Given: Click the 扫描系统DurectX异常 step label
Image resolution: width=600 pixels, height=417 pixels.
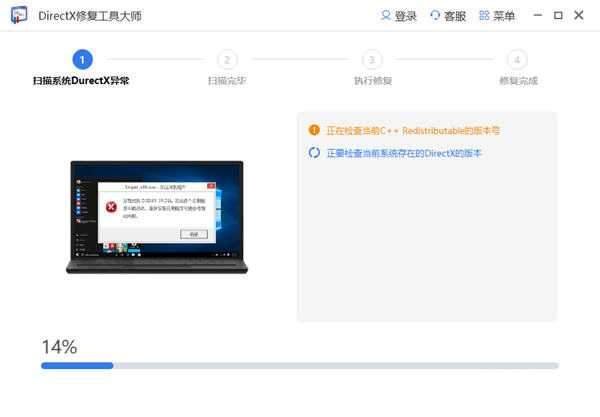Looking at the screenshot, I should (x=81, y=81).
